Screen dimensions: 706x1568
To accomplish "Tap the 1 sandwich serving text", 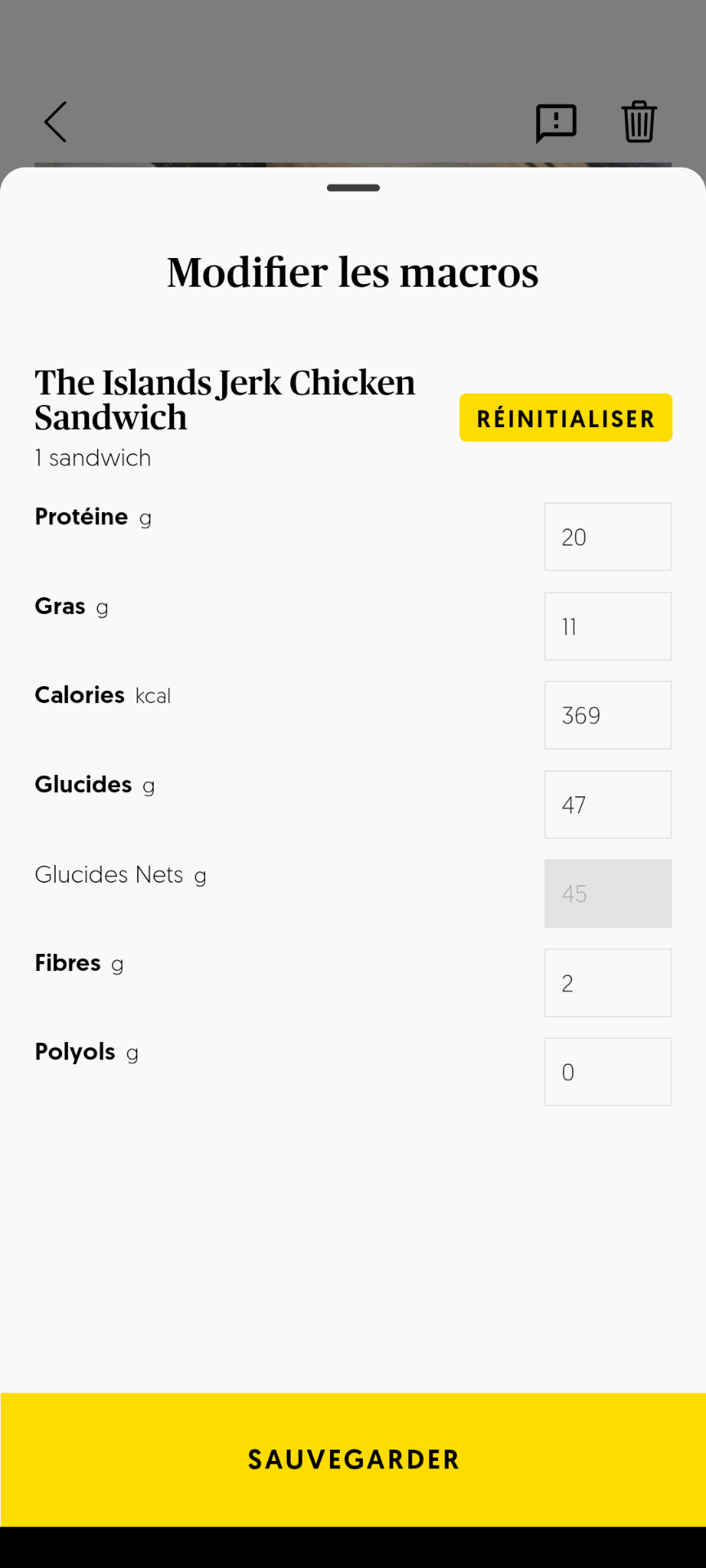I will tap(93, 458).
